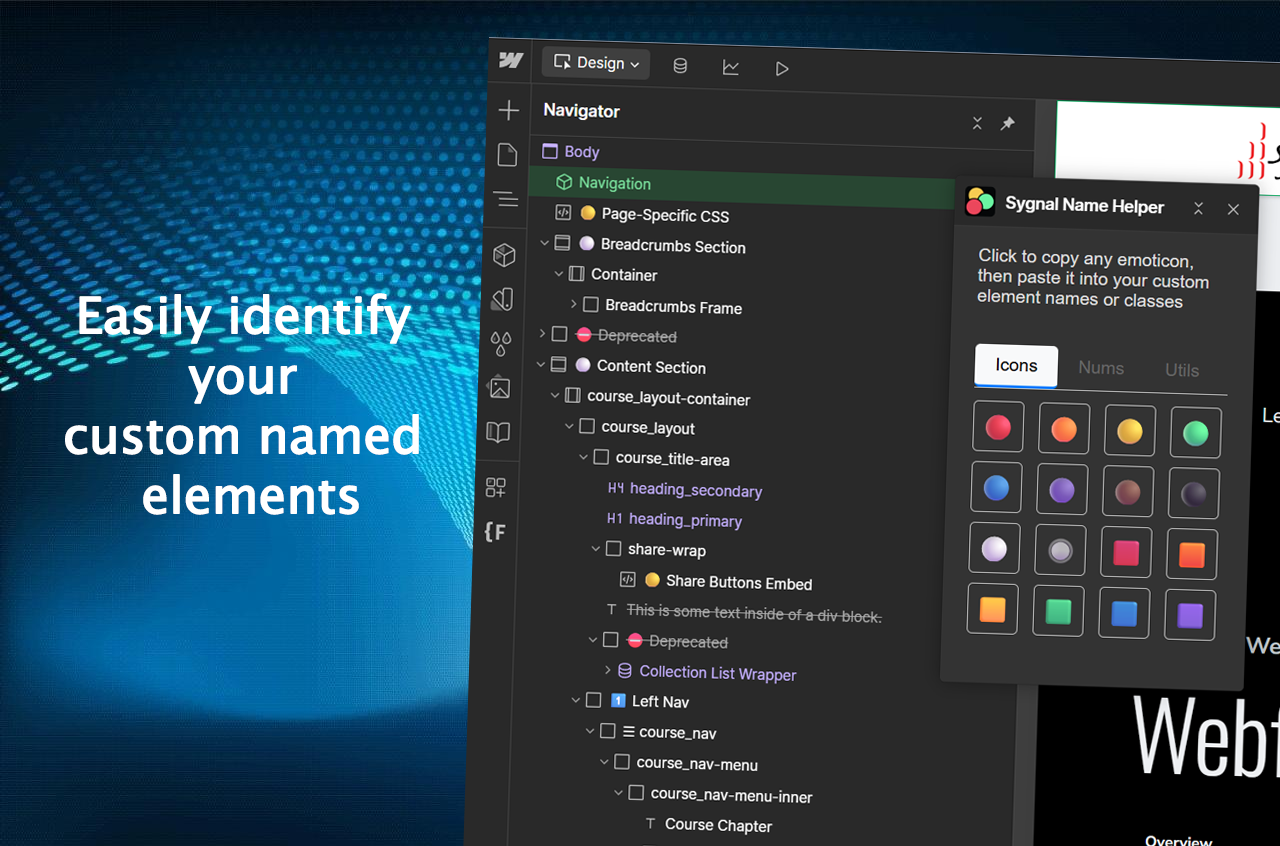The height and width of the screenshot is (846, 1280).
Task: Open the Add elements plus panel
Action: tap(509, 110)
